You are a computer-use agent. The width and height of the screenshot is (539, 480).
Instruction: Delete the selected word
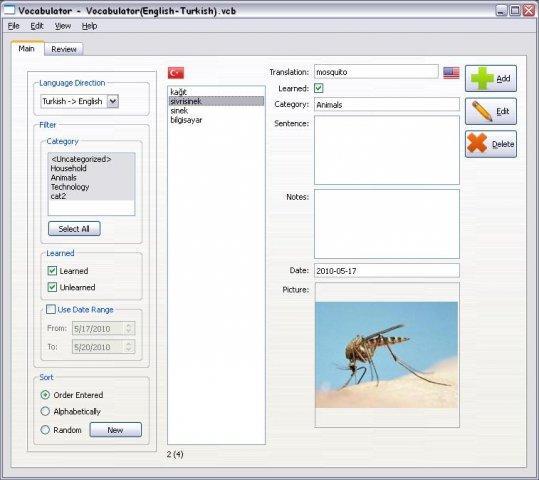pos(491,144)
